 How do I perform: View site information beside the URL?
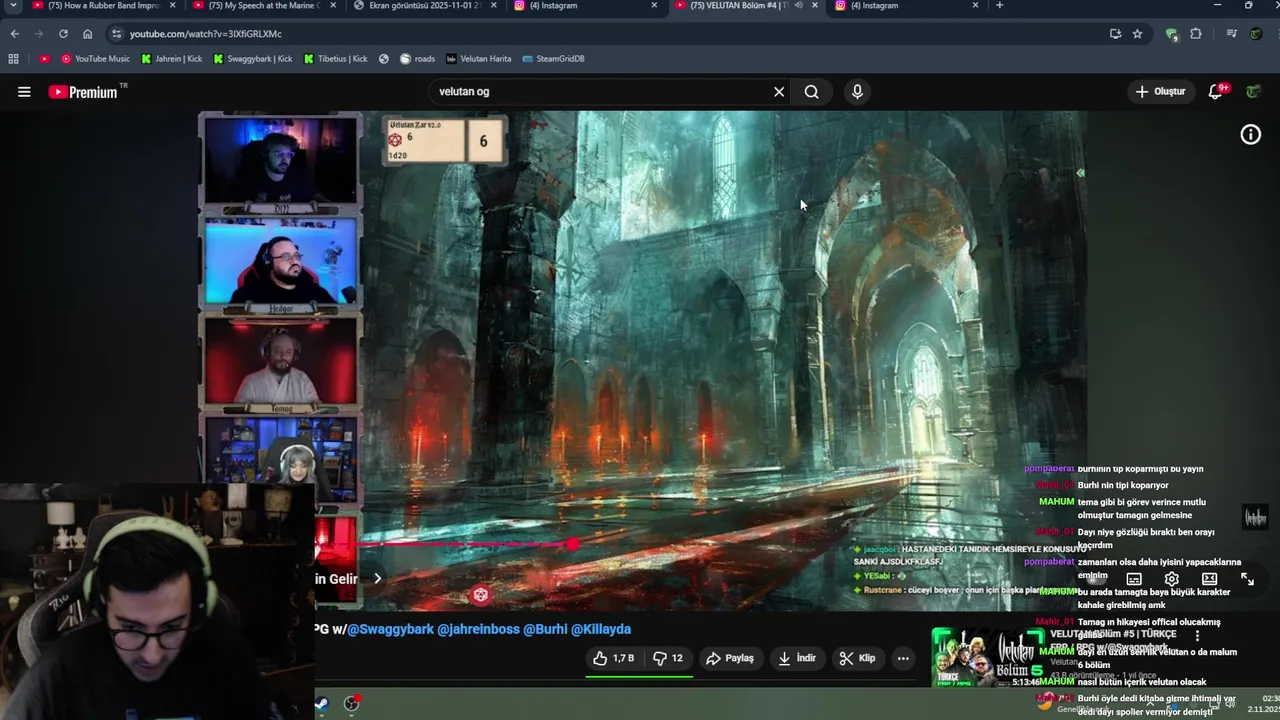(x=116, y=34)
